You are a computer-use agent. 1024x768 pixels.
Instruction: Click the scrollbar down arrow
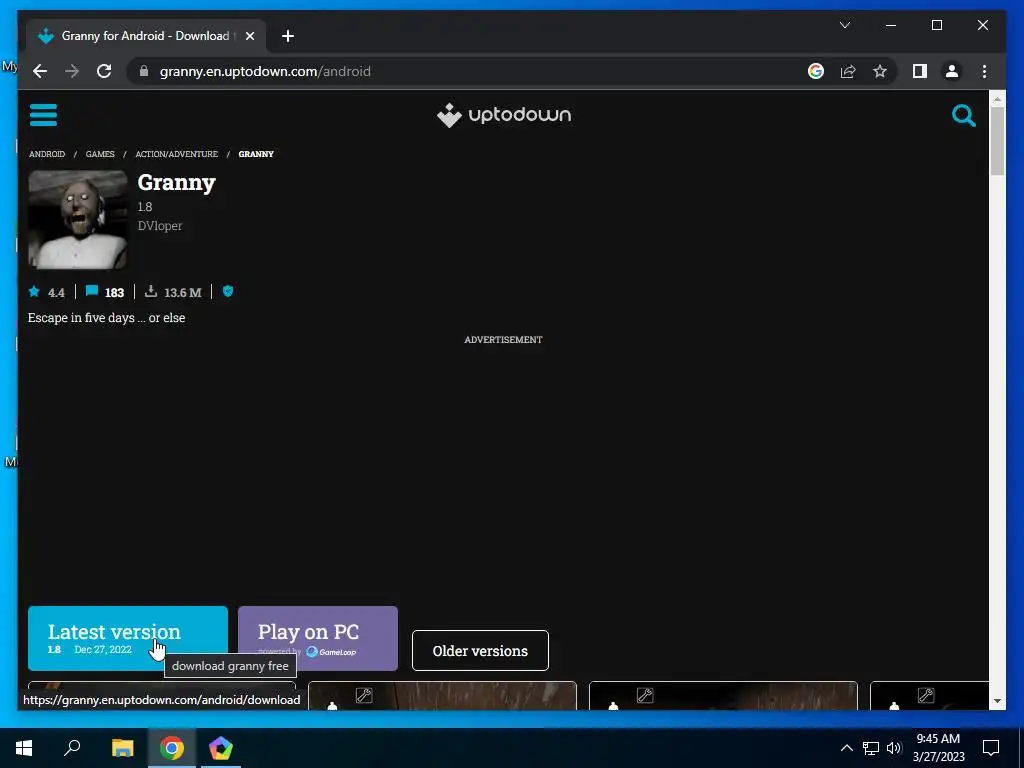997,701
